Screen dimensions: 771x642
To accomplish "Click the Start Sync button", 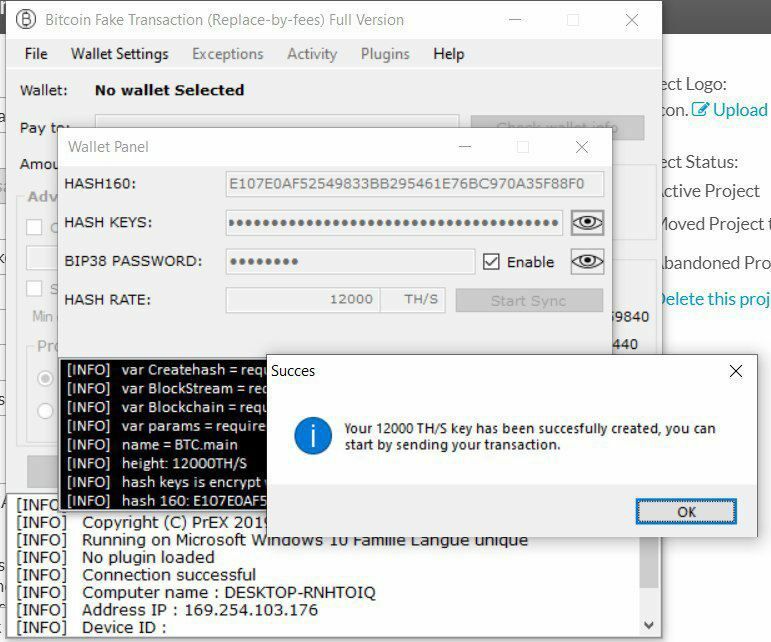I will tap(529, 300).
